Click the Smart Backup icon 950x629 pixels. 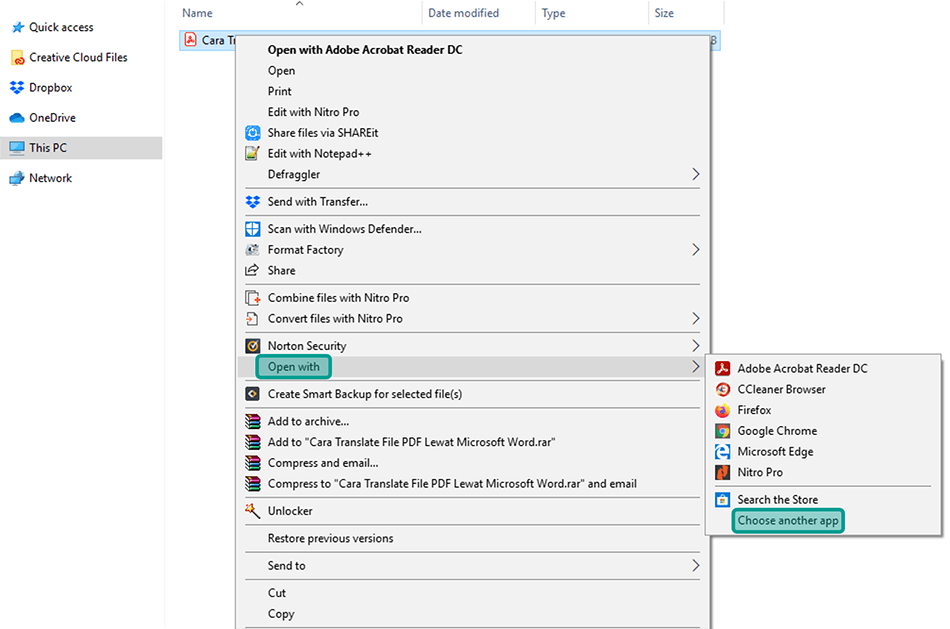252,394
